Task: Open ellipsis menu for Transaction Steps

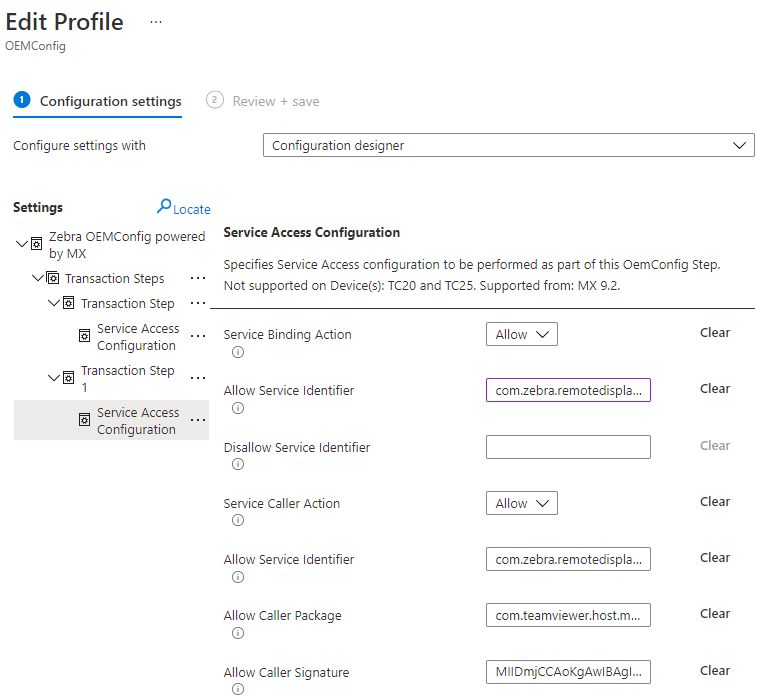Action: click(x=197, y=278)
